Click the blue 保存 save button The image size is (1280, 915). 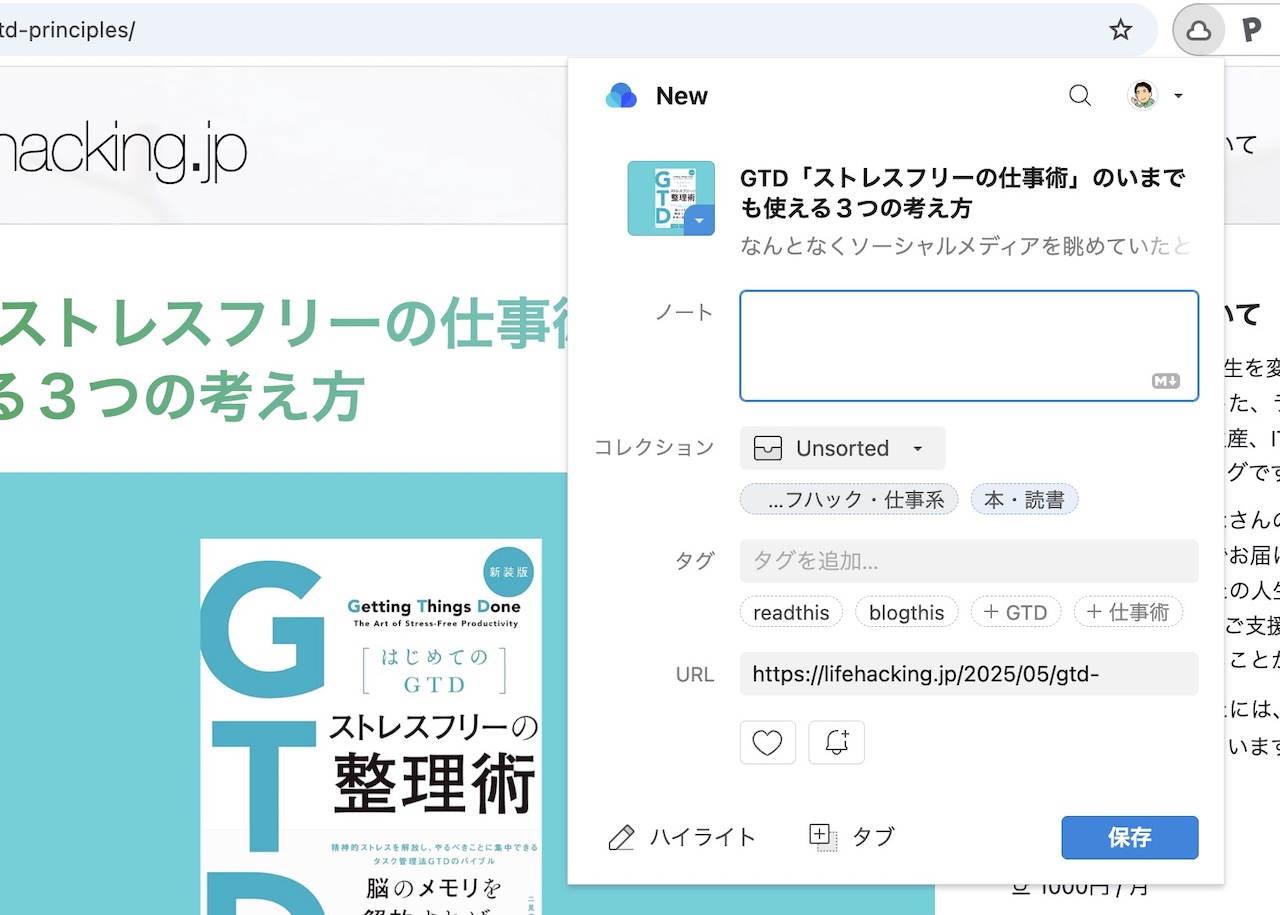pyautogui.click(x=1130, y=838)
